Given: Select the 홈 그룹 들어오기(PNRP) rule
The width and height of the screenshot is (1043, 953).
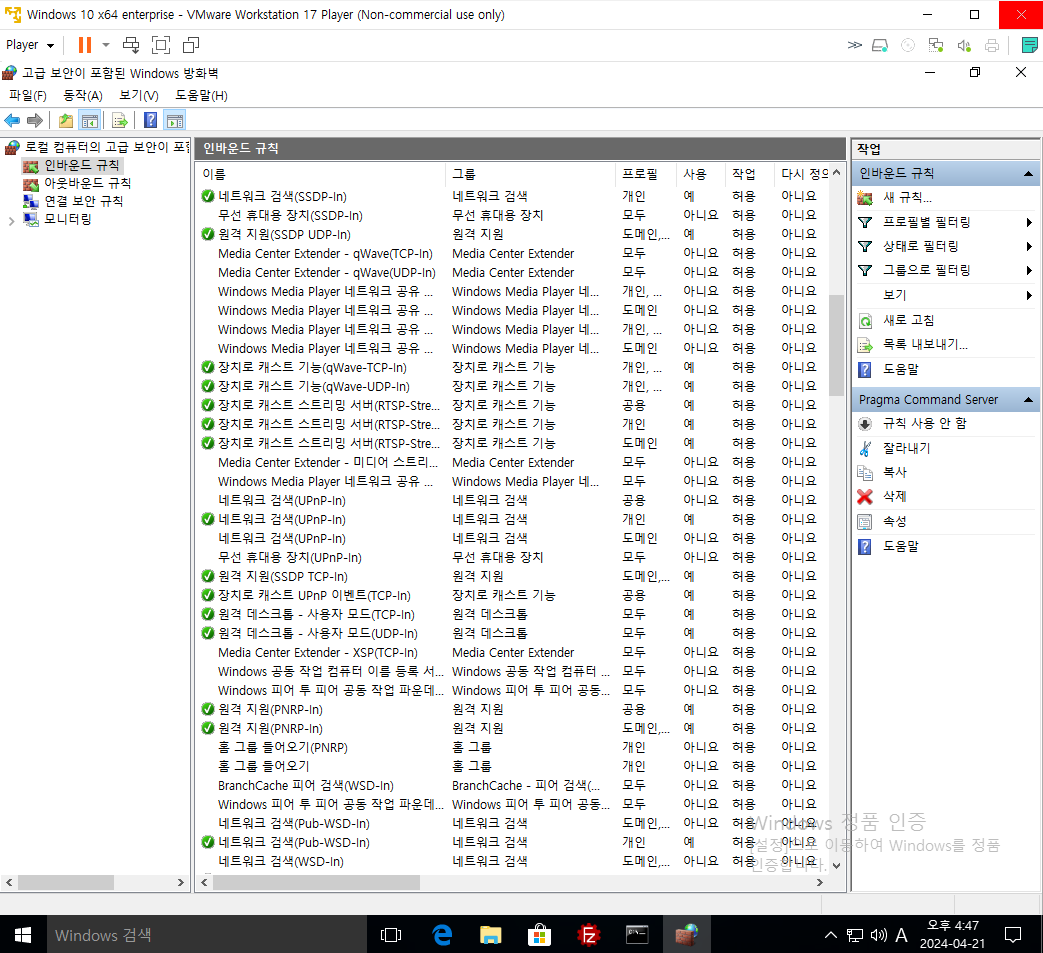Looking at the screenshot, I should pyautogui.click(x=283, y=748).
